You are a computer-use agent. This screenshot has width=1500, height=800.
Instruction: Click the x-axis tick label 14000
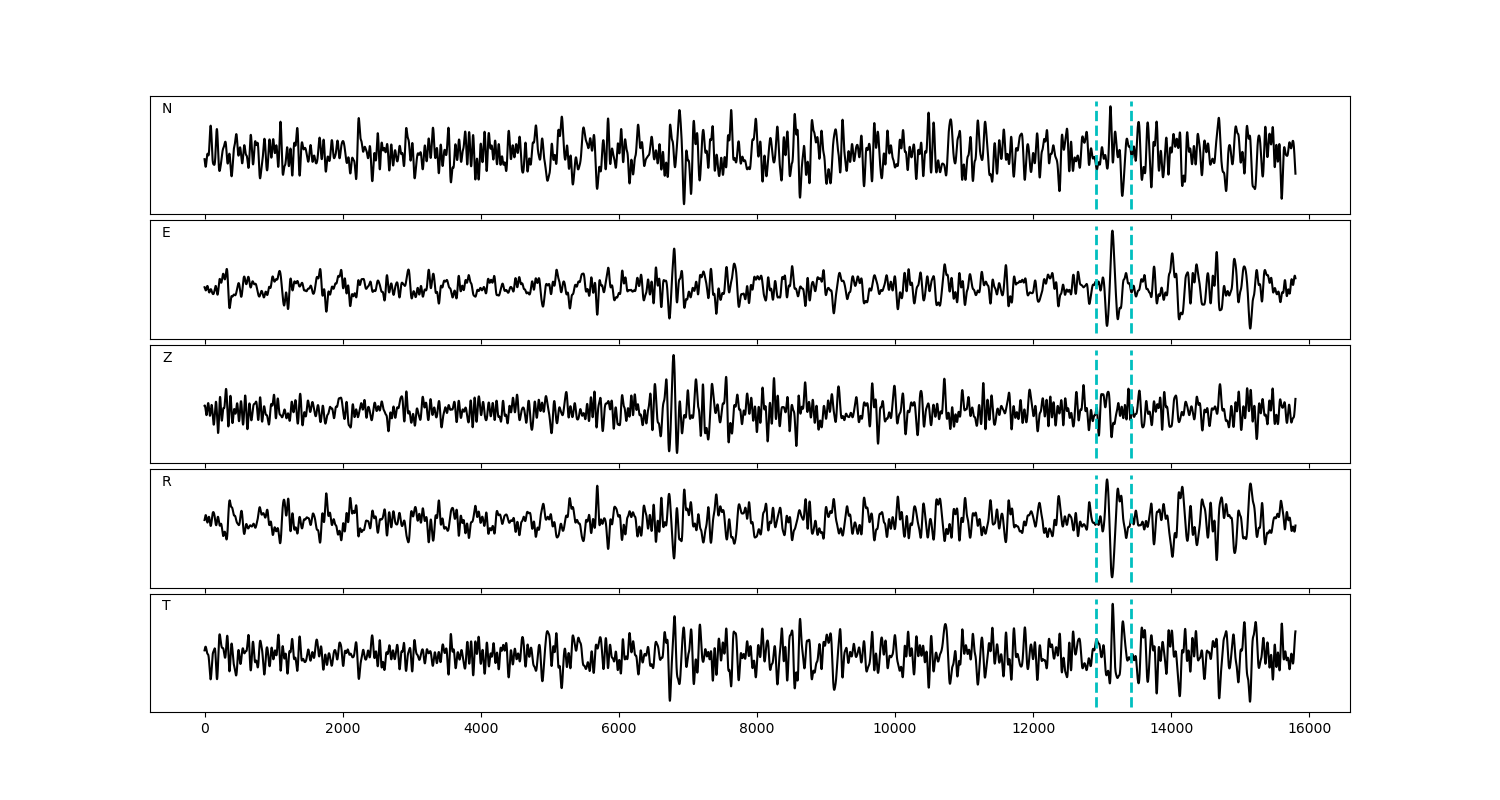click(1171, 730)
